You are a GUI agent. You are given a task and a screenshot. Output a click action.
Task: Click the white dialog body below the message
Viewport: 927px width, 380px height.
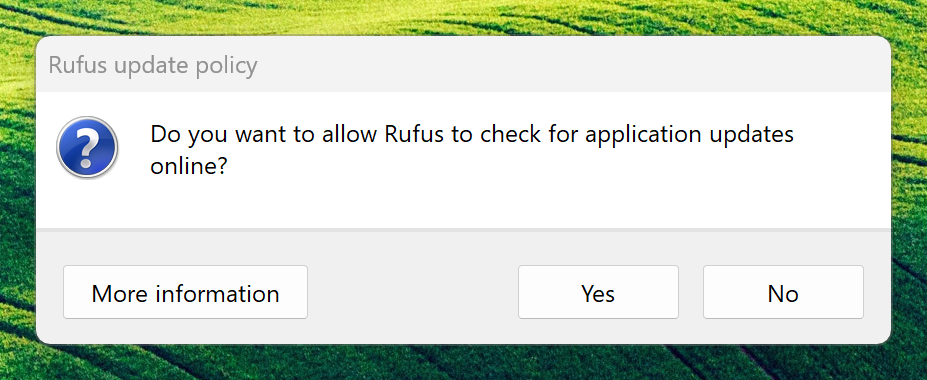[x=464, y=204]
